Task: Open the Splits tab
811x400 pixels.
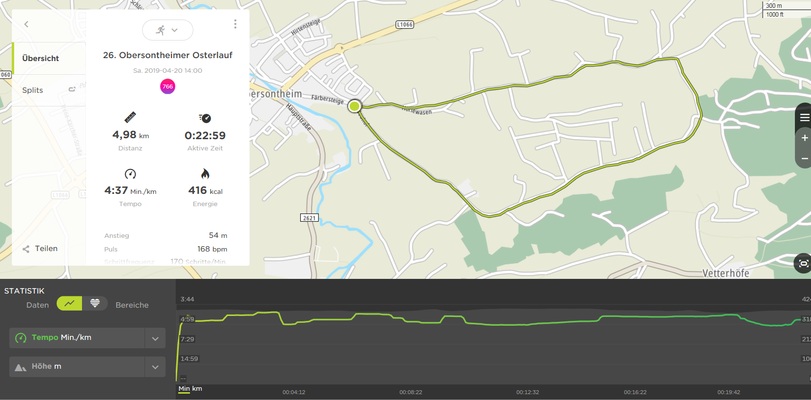Action: click(33, 90)
